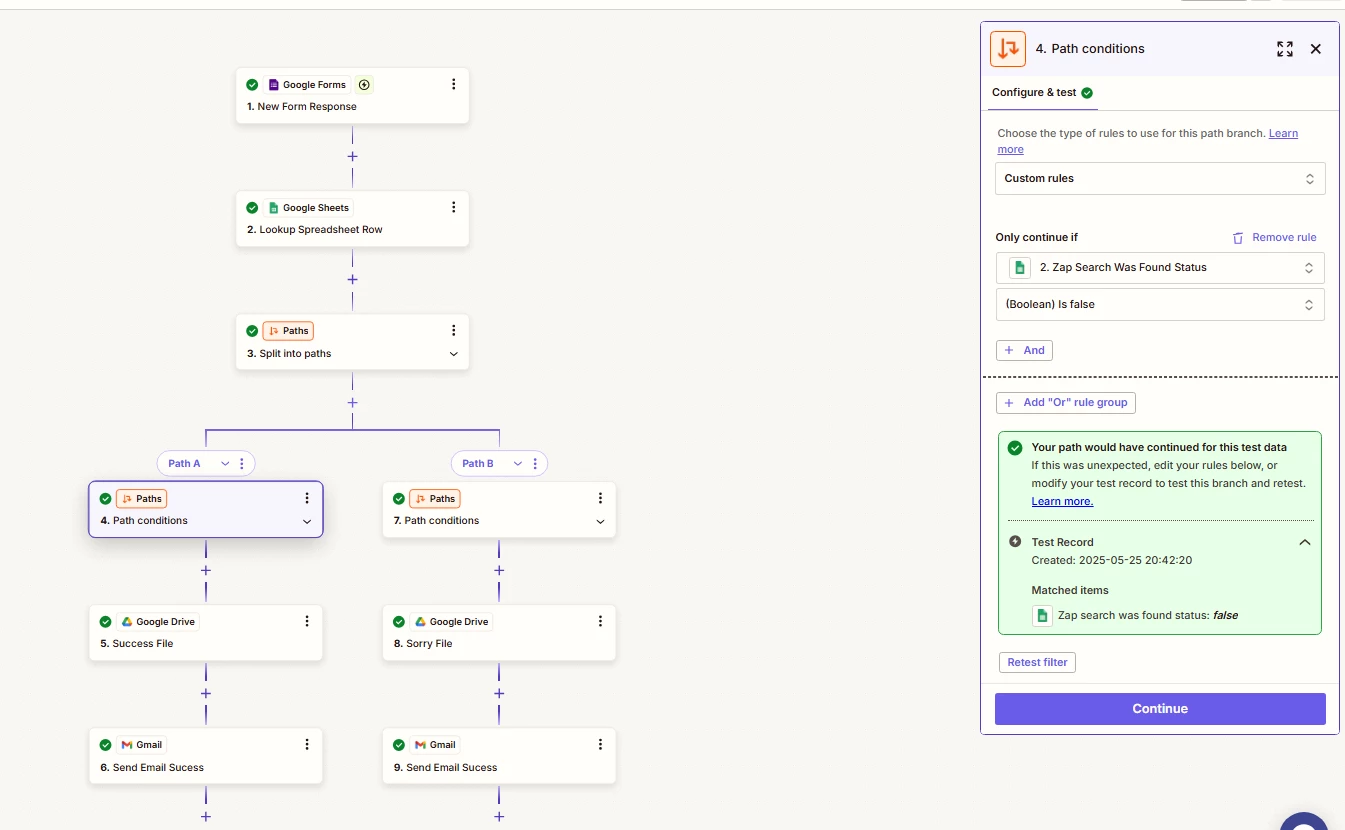Screen dimensions: 1345x830
Task: Click Add "Or" rule group button
Action: coord(1066,402)
